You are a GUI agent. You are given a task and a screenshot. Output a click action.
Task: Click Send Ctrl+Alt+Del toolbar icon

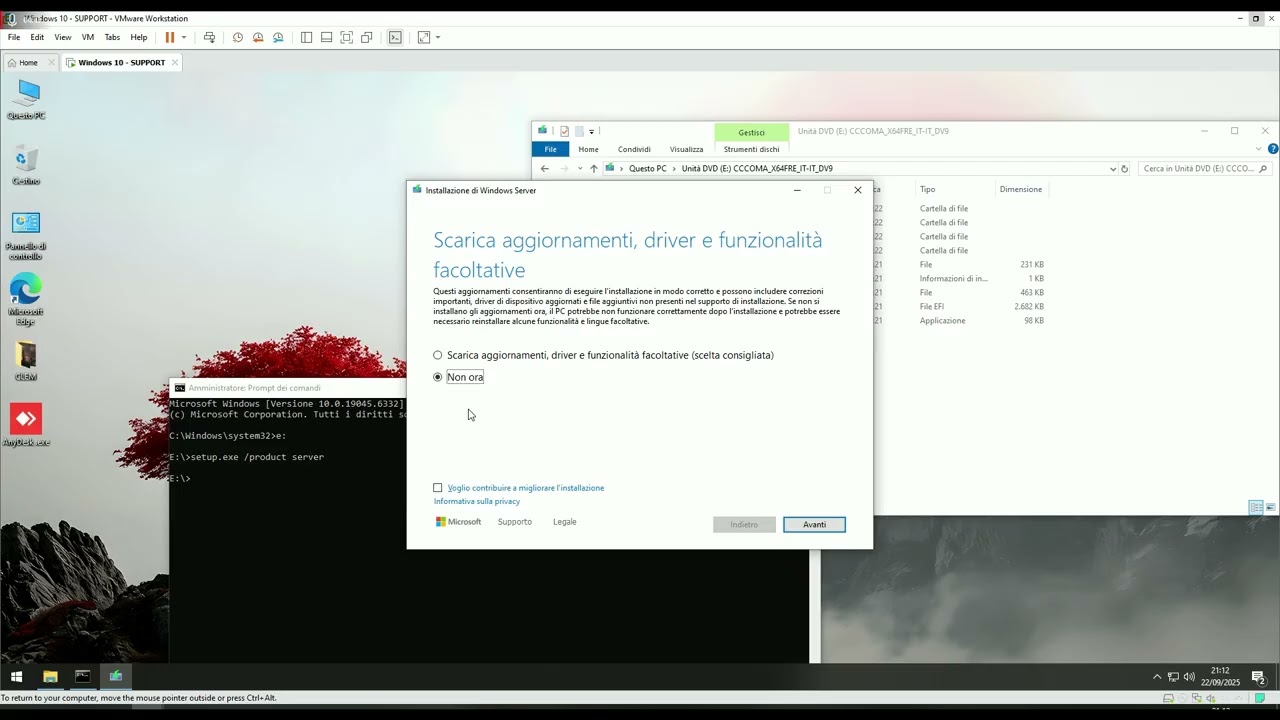coord(209,37)
